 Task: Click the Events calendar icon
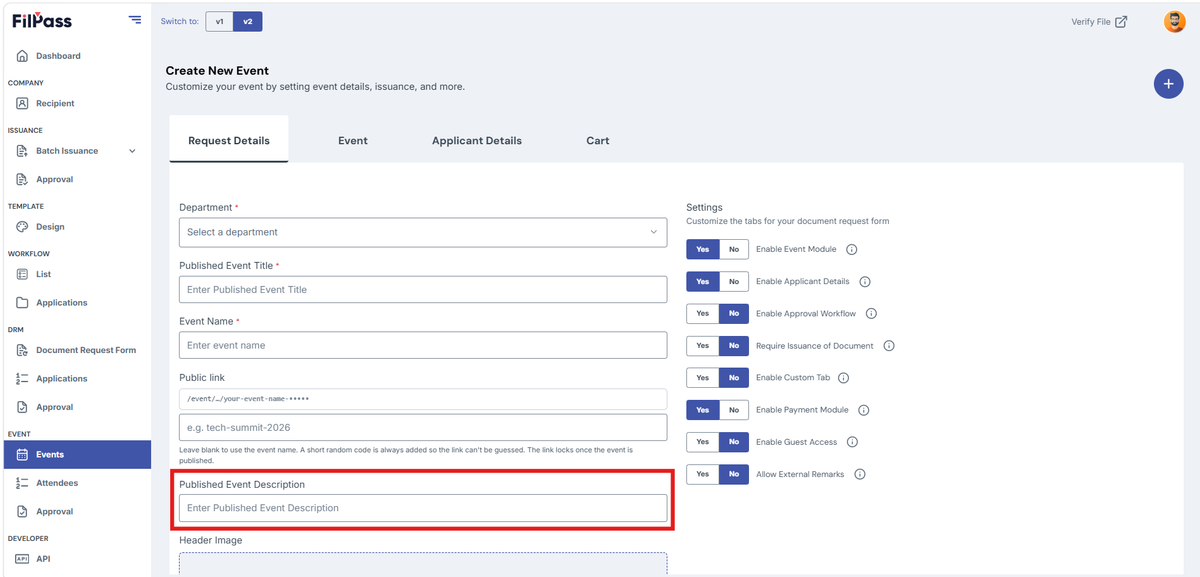point(22,454)
